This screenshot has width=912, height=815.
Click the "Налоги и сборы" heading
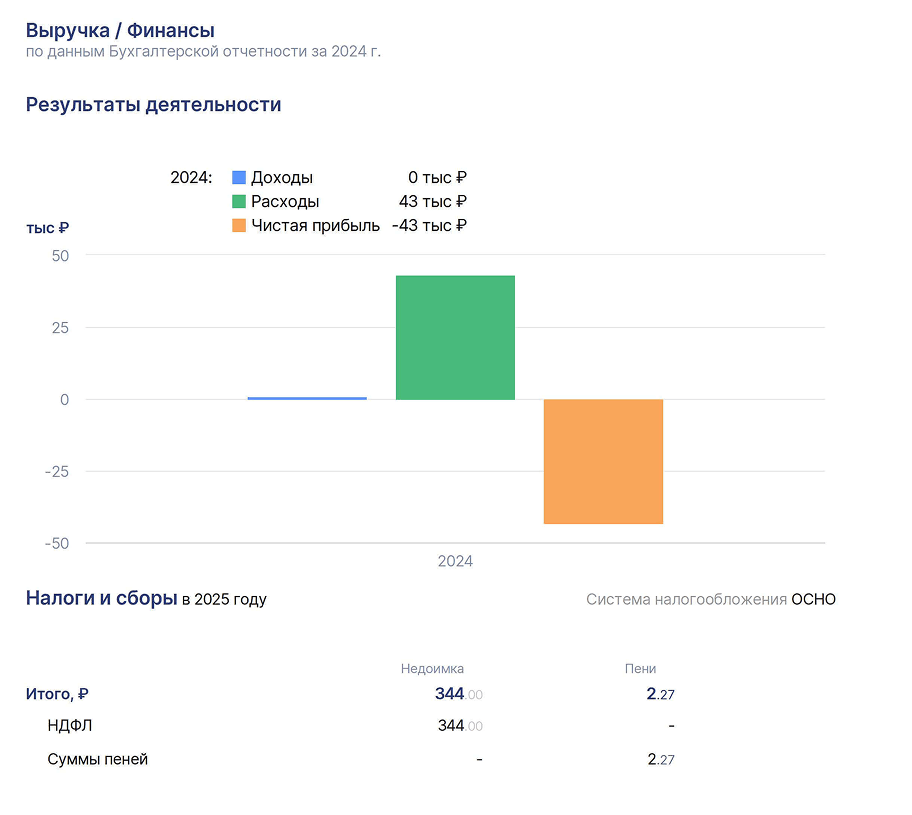pyautogui.click(x=101, y=598)
